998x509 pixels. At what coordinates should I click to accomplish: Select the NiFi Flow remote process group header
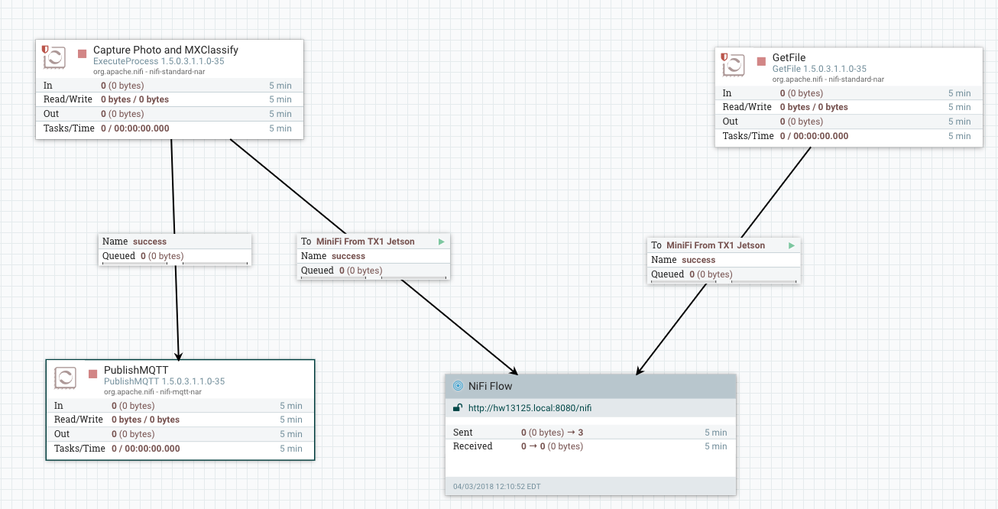[591, 386]
